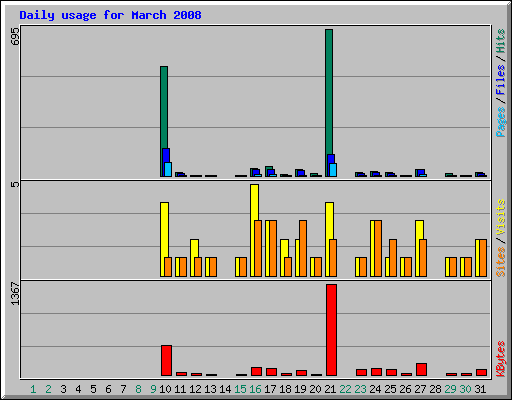Click day number "19" on the axis

tap(300, 389)
